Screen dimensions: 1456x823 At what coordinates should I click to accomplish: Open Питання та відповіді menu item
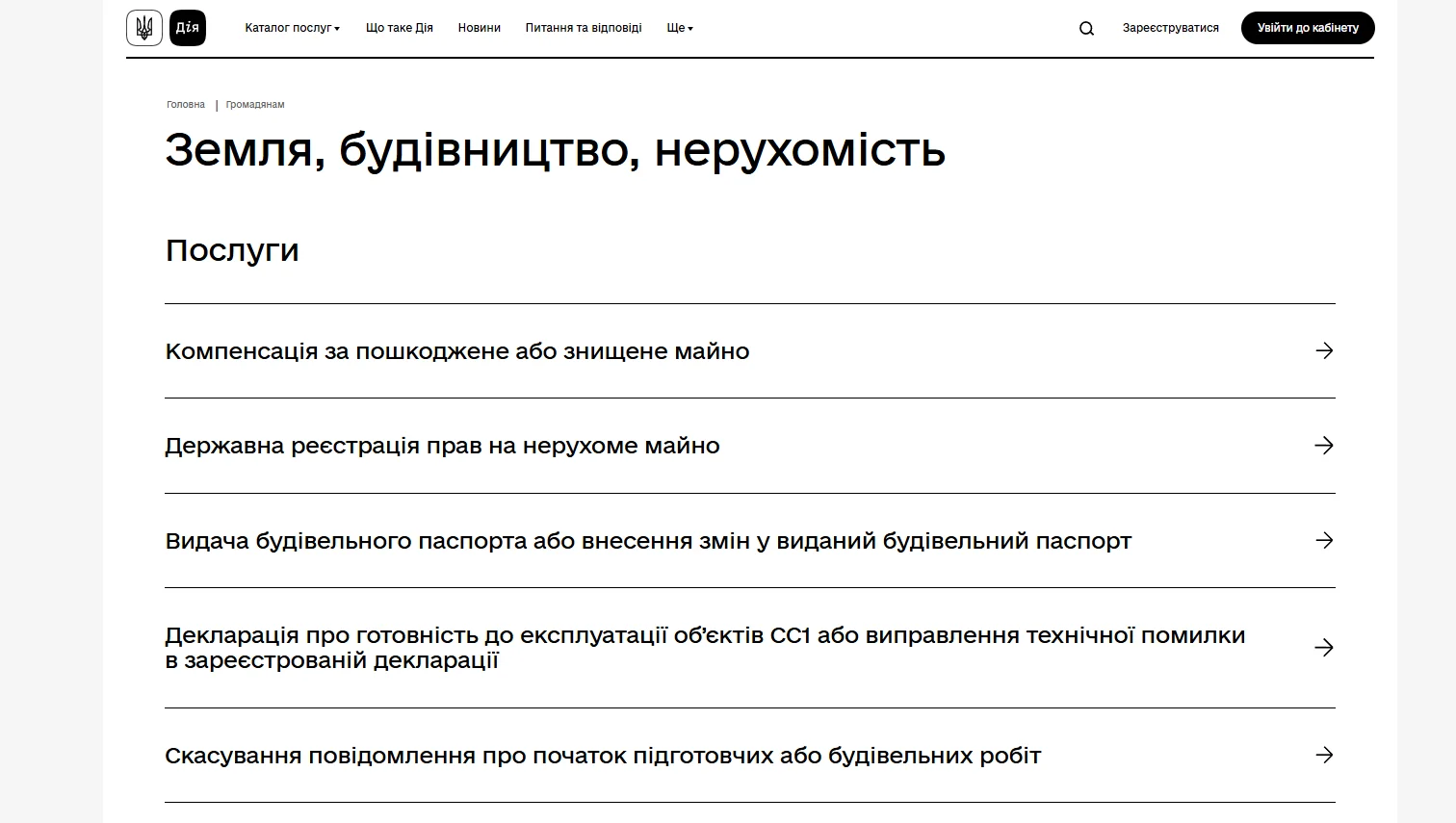(584, 28)
